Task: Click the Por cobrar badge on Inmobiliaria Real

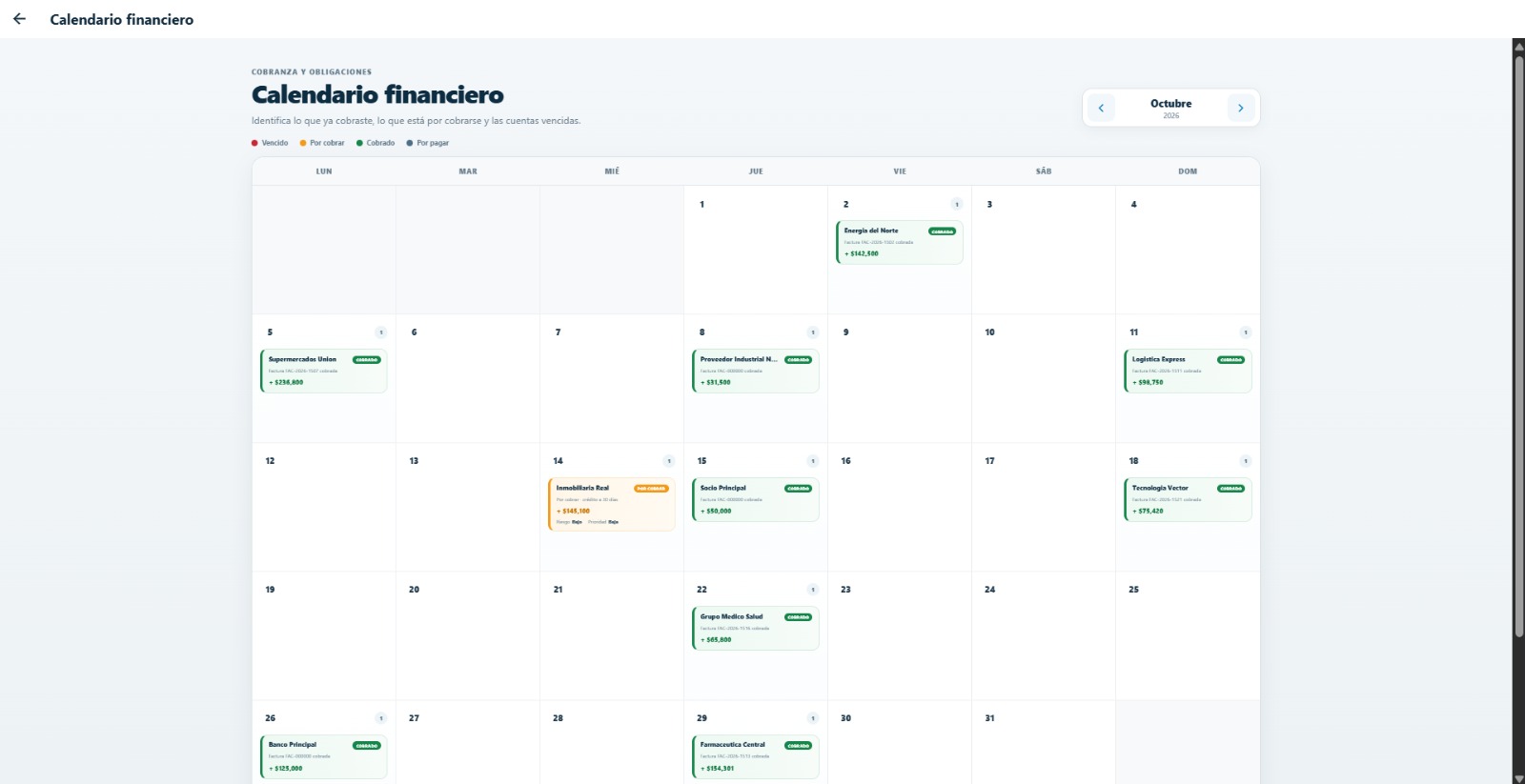Action: pyautogui.click(x=651, y=489)
